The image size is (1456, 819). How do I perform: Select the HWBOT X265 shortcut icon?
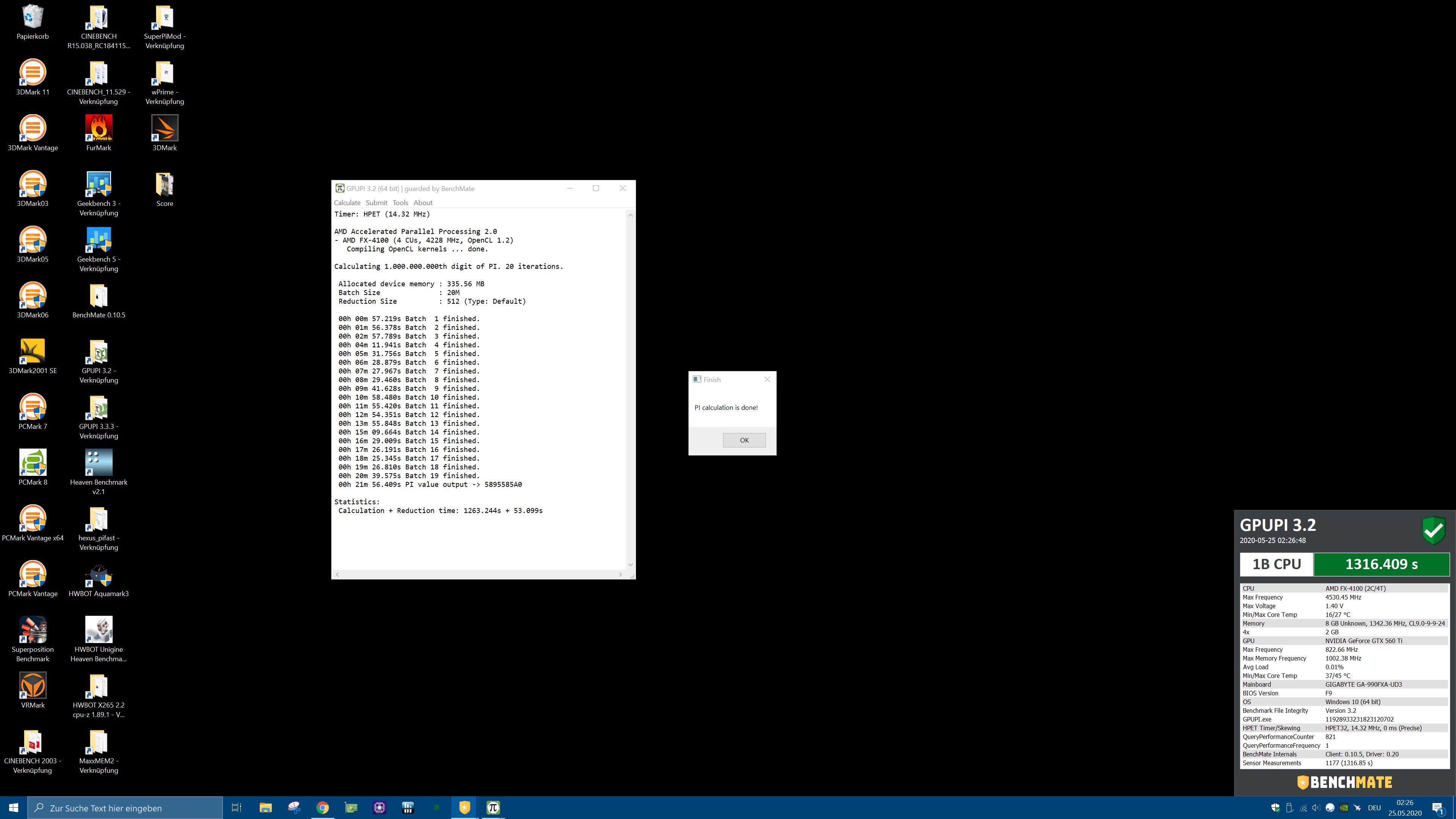(x=99, y=695)
